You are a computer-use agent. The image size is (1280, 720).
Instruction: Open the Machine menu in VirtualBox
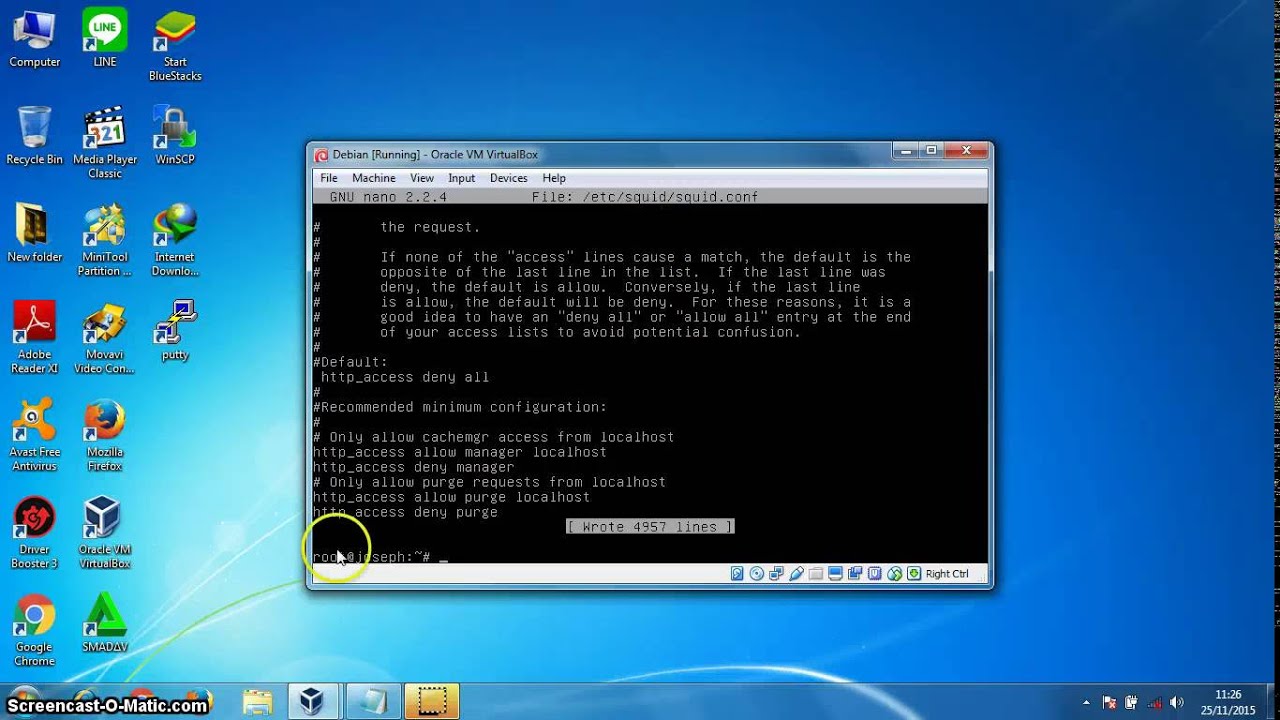click(373, 178)
